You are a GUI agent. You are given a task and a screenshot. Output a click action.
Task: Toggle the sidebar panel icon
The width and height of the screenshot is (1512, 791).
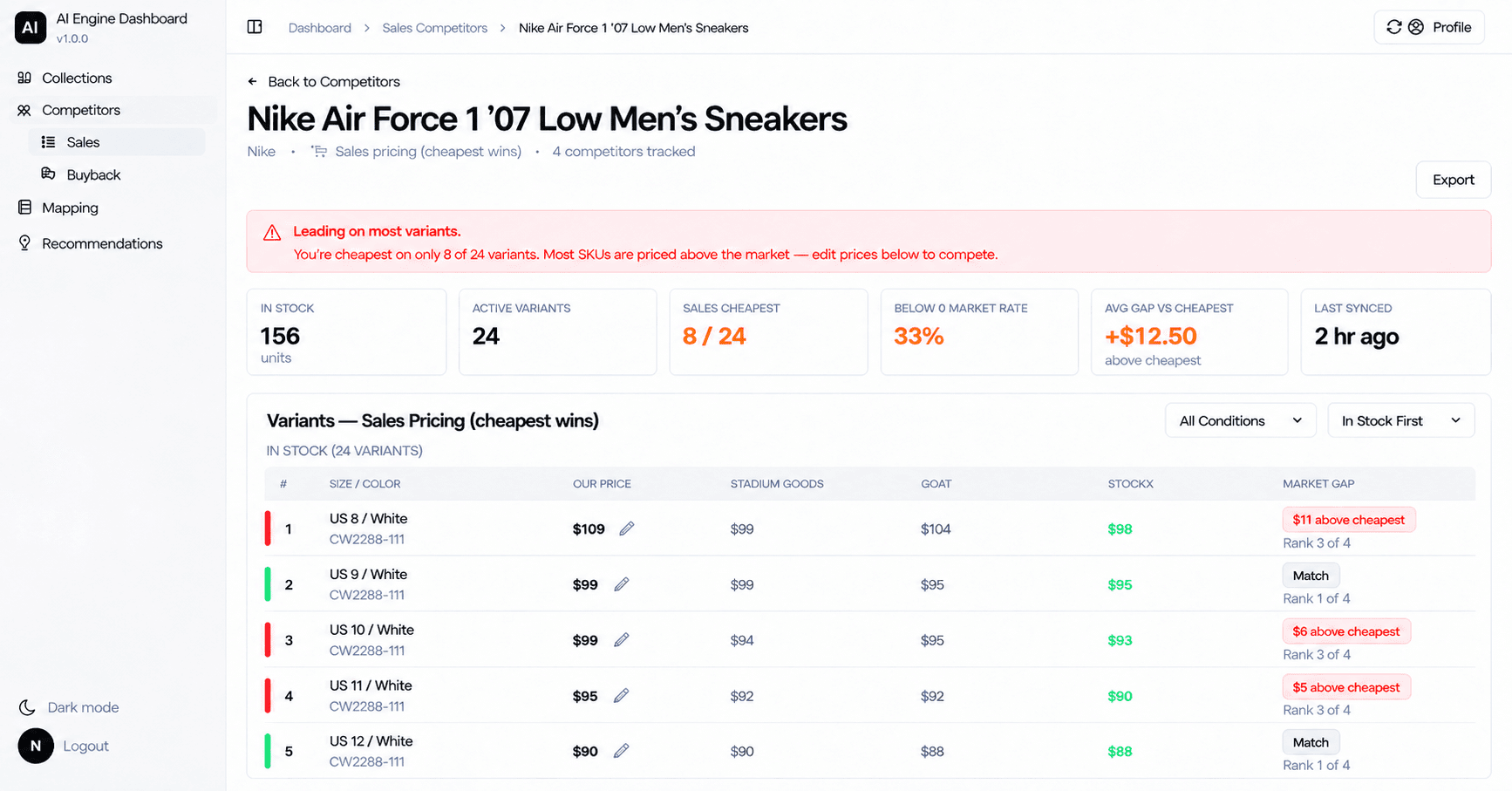click(x=255, y=27)
